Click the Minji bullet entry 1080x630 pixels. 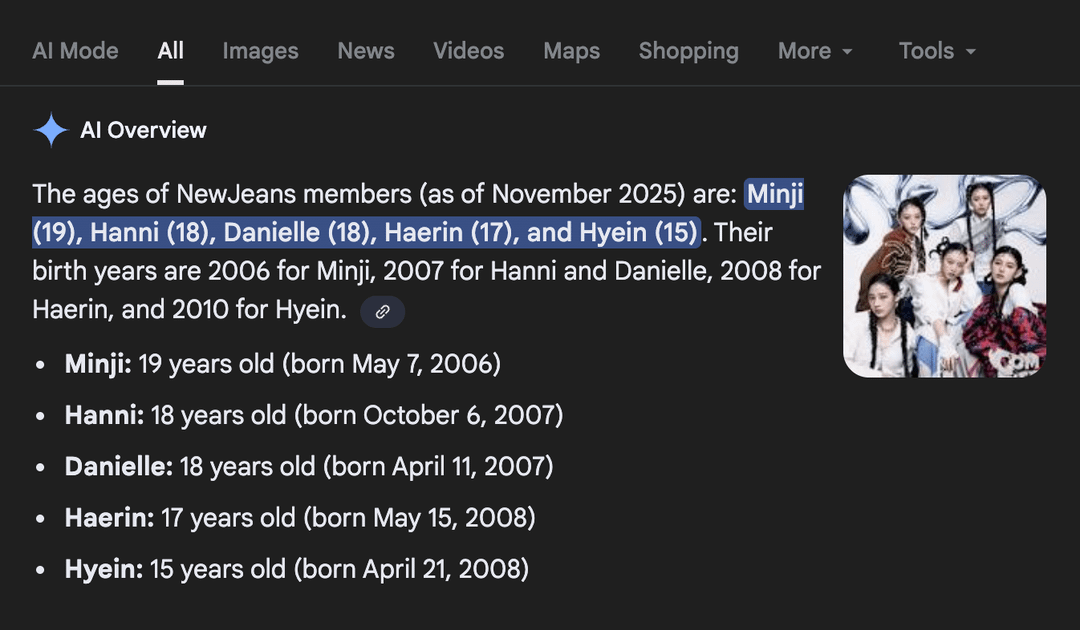[x=282, y=363]
